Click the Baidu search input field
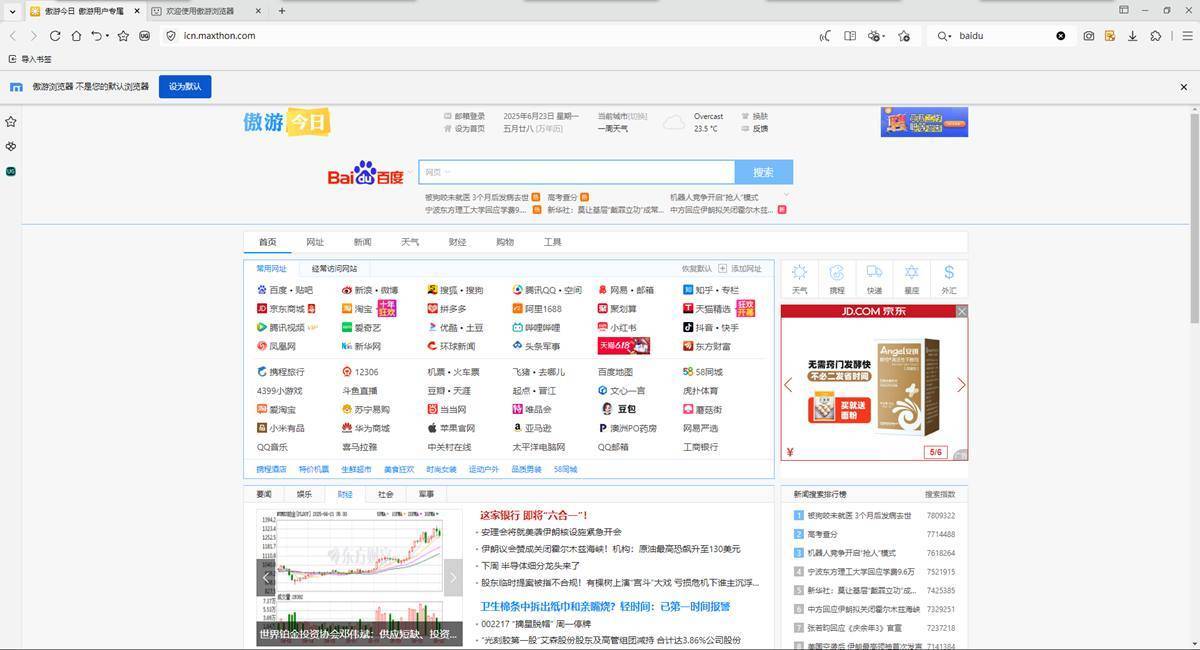 coord(576,172)
